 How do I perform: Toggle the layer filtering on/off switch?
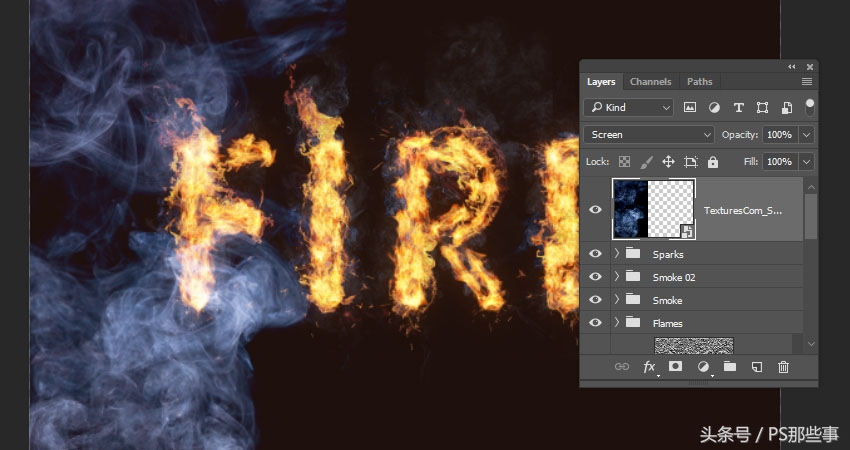coord(809,107)
